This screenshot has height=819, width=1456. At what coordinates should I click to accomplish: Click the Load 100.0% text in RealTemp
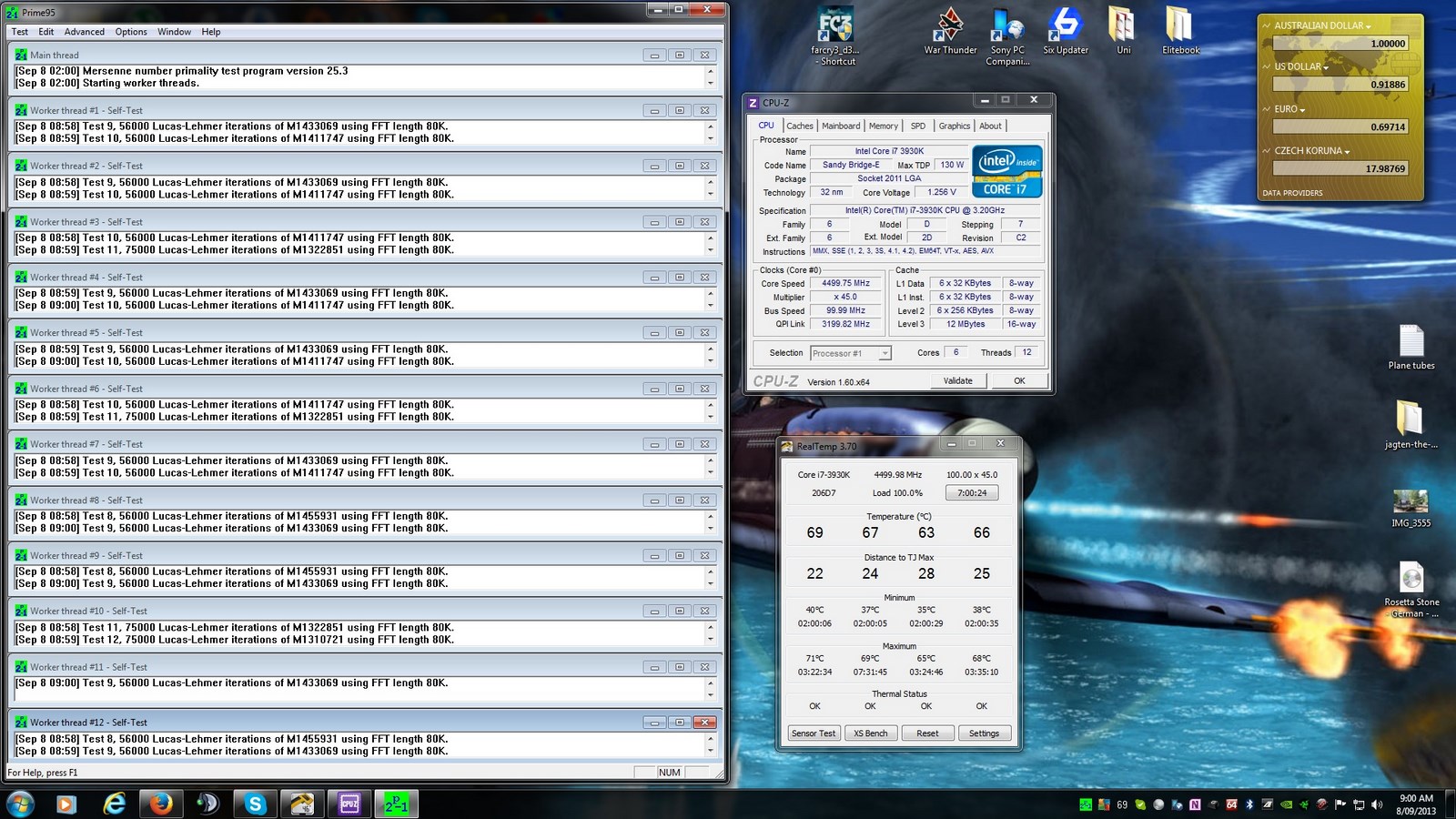pos(897,493)
